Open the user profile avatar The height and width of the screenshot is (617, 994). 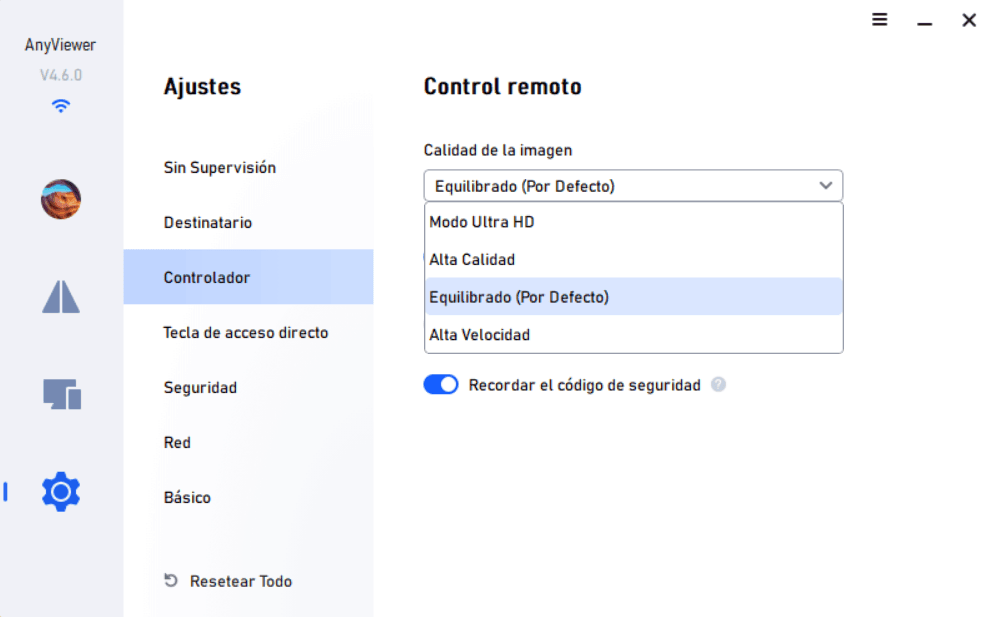61,199
